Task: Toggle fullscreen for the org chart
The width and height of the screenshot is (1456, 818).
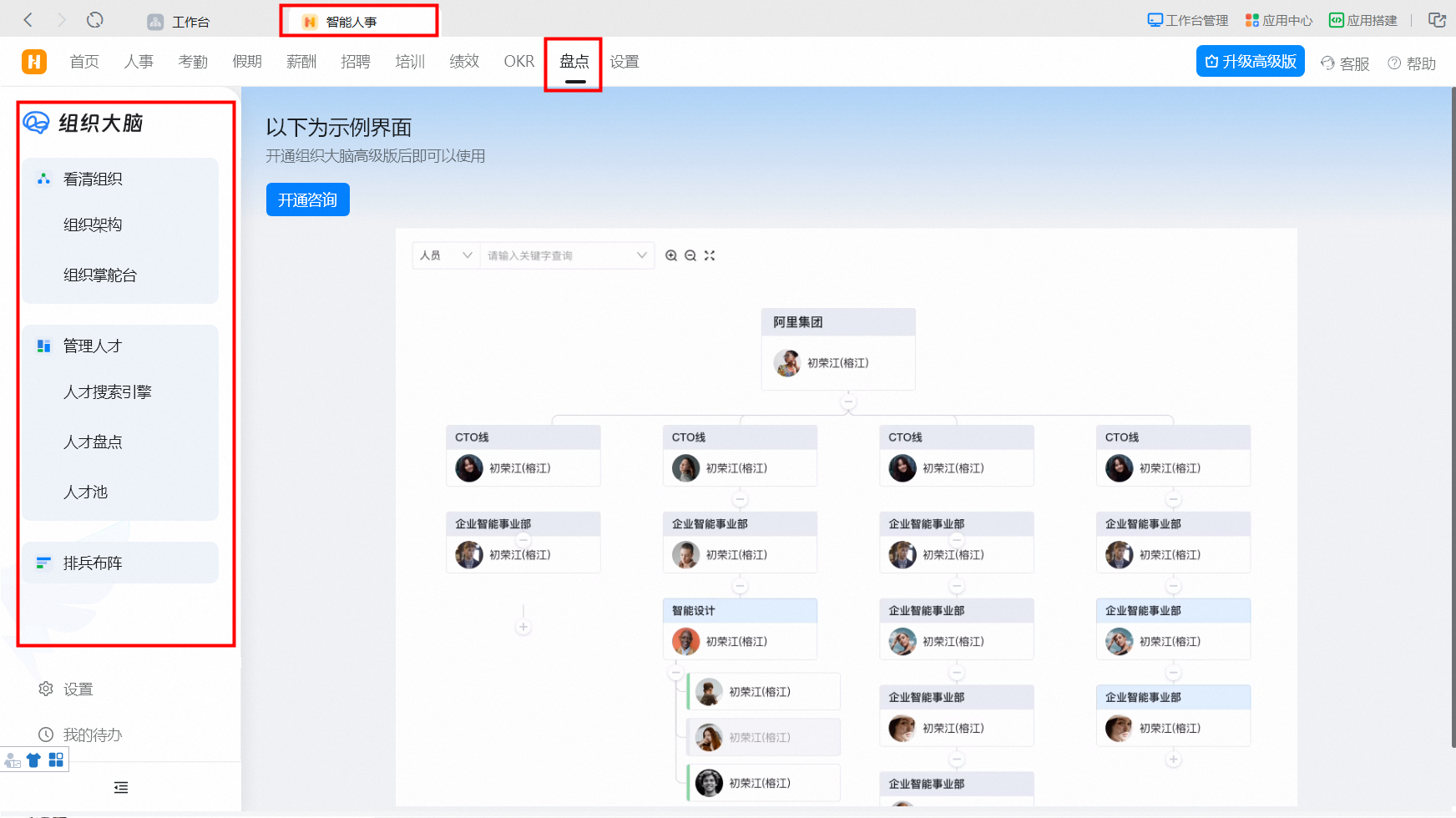Action: (710, 255)
